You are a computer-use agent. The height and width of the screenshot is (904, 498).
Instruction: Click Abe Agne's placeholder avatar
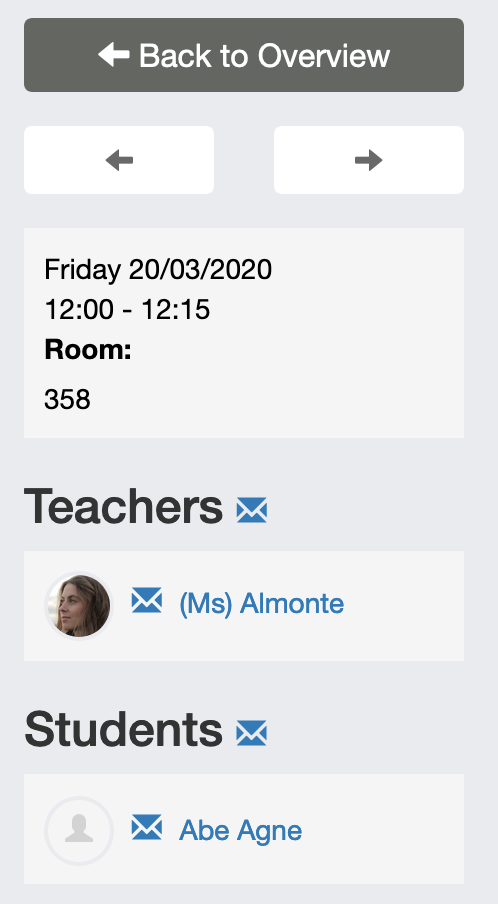[79, 831]
